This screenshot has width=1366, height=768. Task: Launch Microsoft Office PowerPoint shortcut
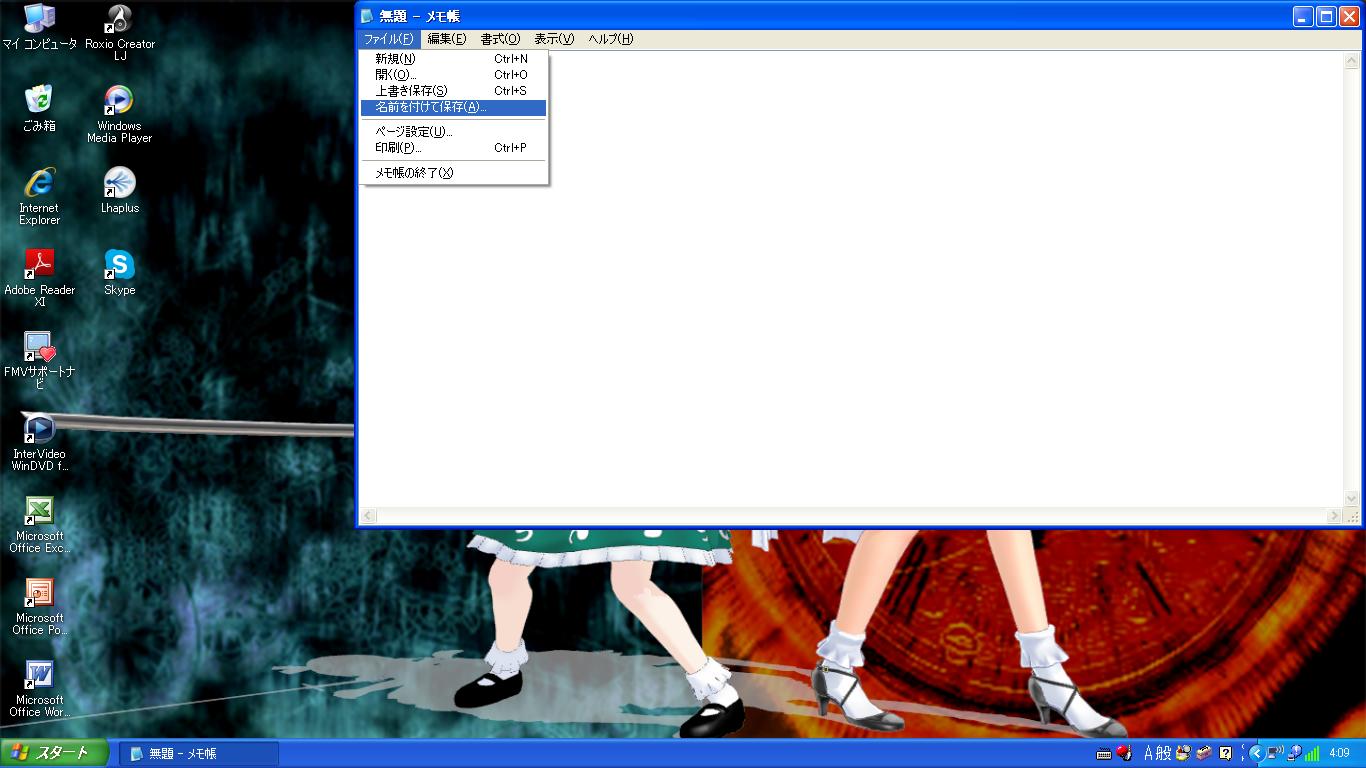click(39, 606)
